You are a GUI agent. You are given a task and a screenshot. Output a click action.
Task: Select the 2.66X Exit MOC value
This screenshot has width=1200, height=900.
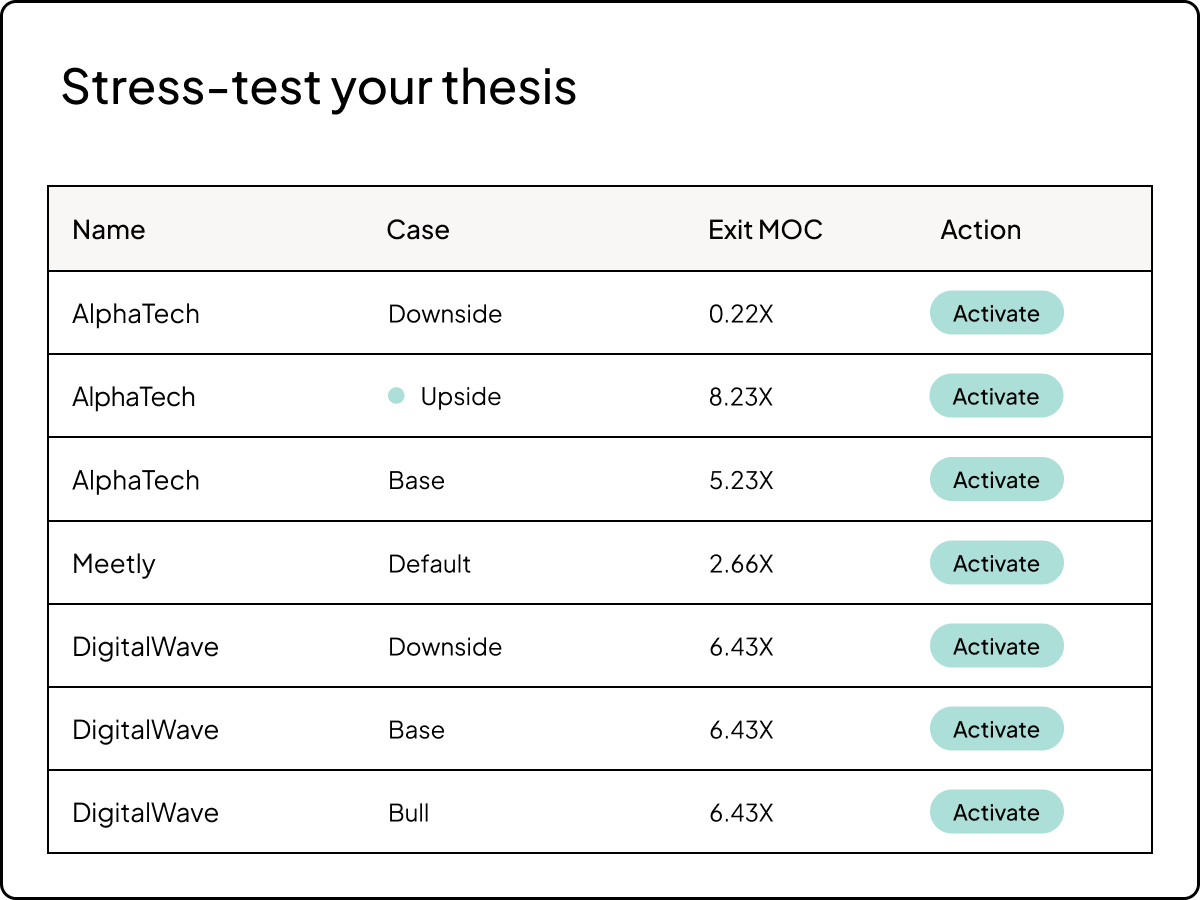pyautogui.click(x=741, y=564)
